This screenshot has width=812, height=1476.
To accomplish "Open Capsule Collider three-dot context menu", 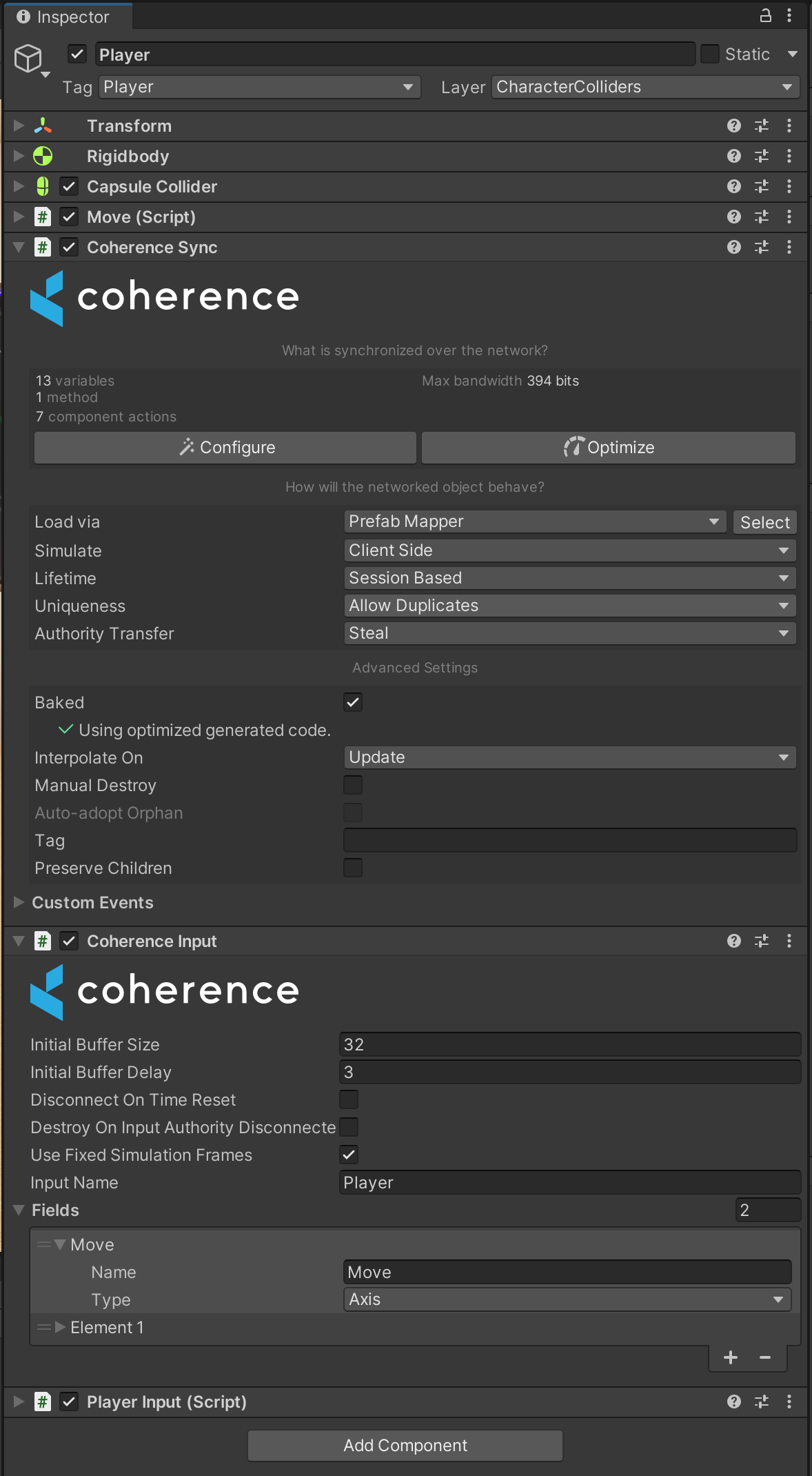I will click(789, 187).
